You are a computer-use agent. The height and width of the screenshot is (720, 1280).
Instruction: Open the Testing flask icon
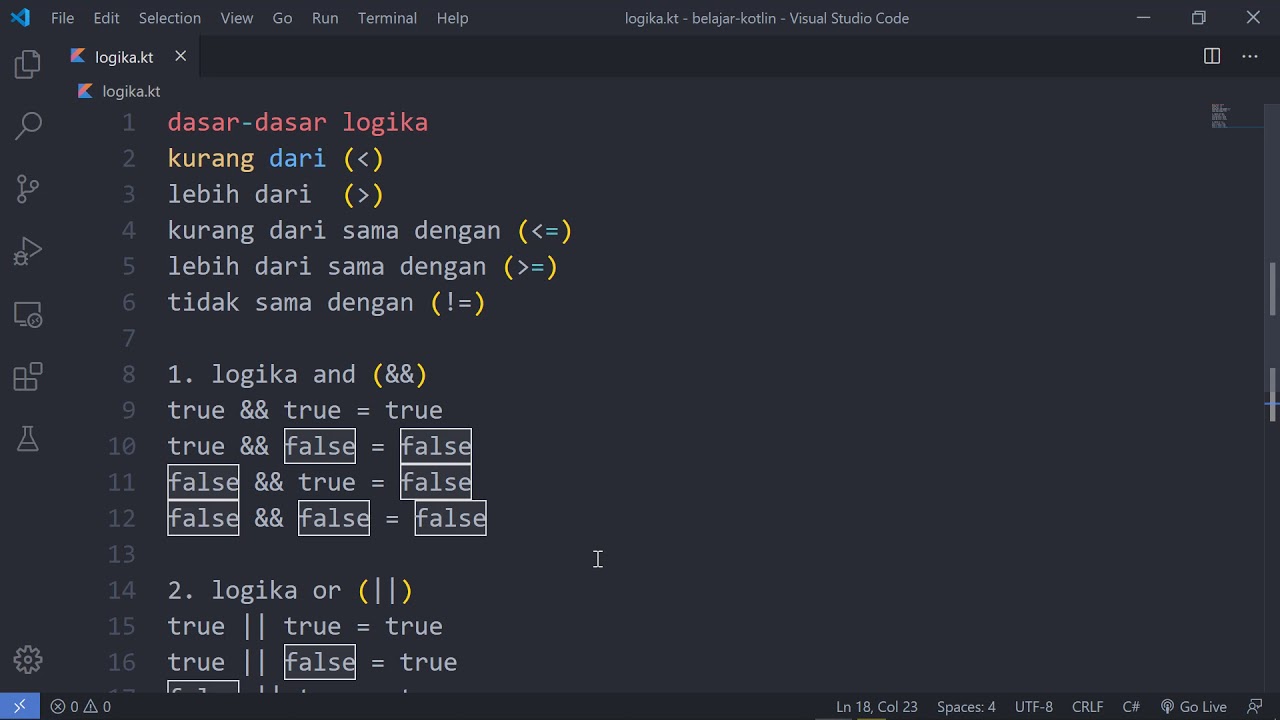tap(28, 438)
